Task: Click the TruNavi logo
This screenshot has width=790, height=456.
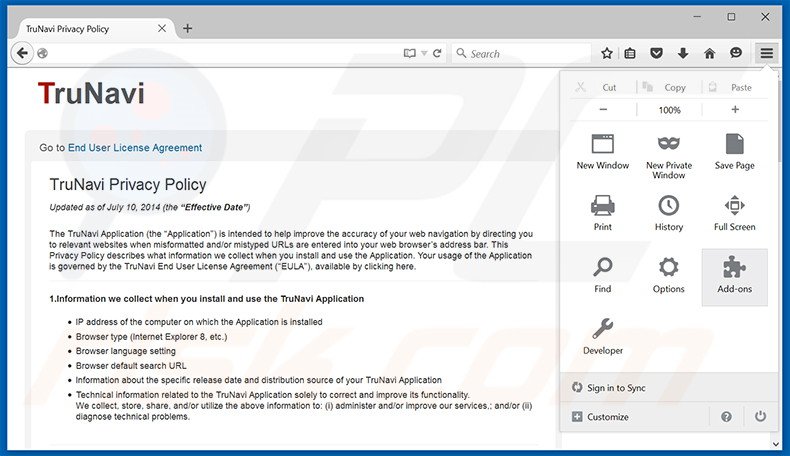Action: coord(91,93)
